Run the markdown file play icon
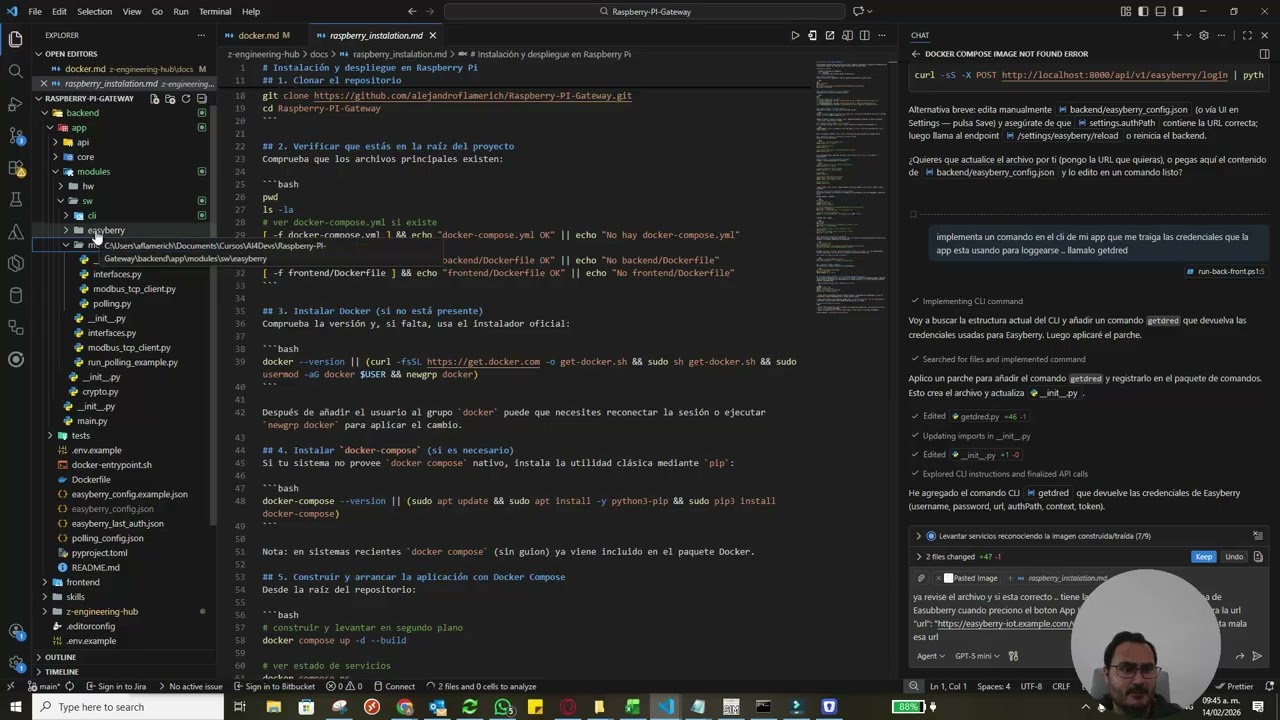The image size is (1280, 720). click(795, 35)
